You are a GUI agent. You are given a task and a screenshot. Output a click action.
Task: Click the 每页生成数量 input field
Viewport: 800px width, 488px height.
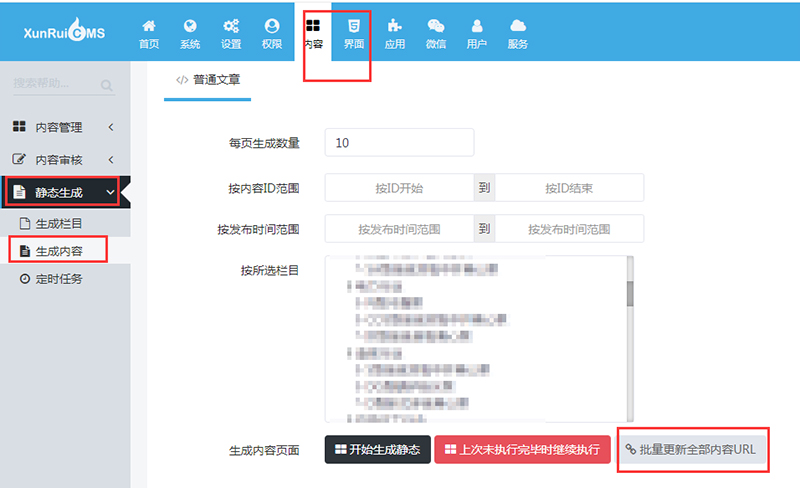399,143
